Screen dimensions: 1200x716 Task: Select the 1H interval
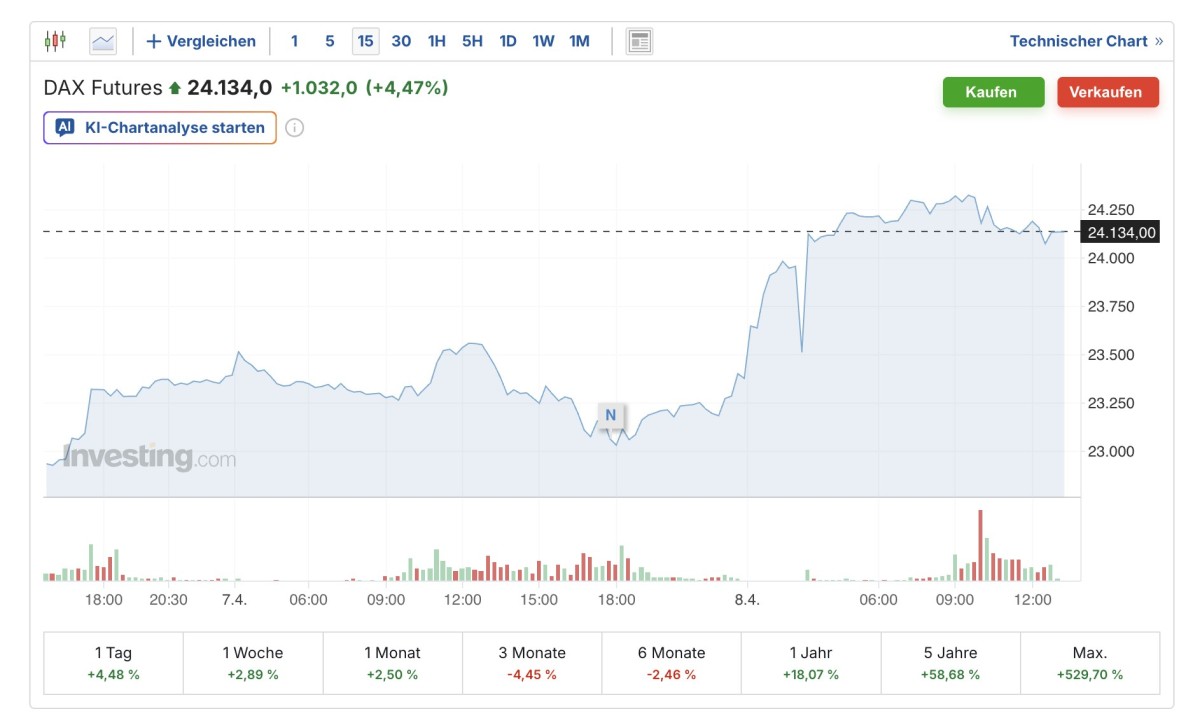[437, 41]
